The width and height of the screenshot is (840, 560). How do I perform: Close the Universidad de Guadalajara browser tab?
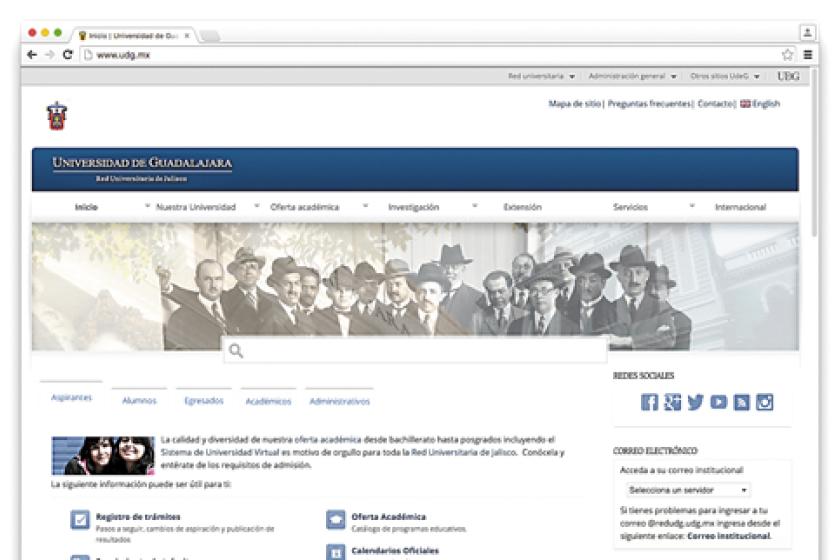pos(187,36)
